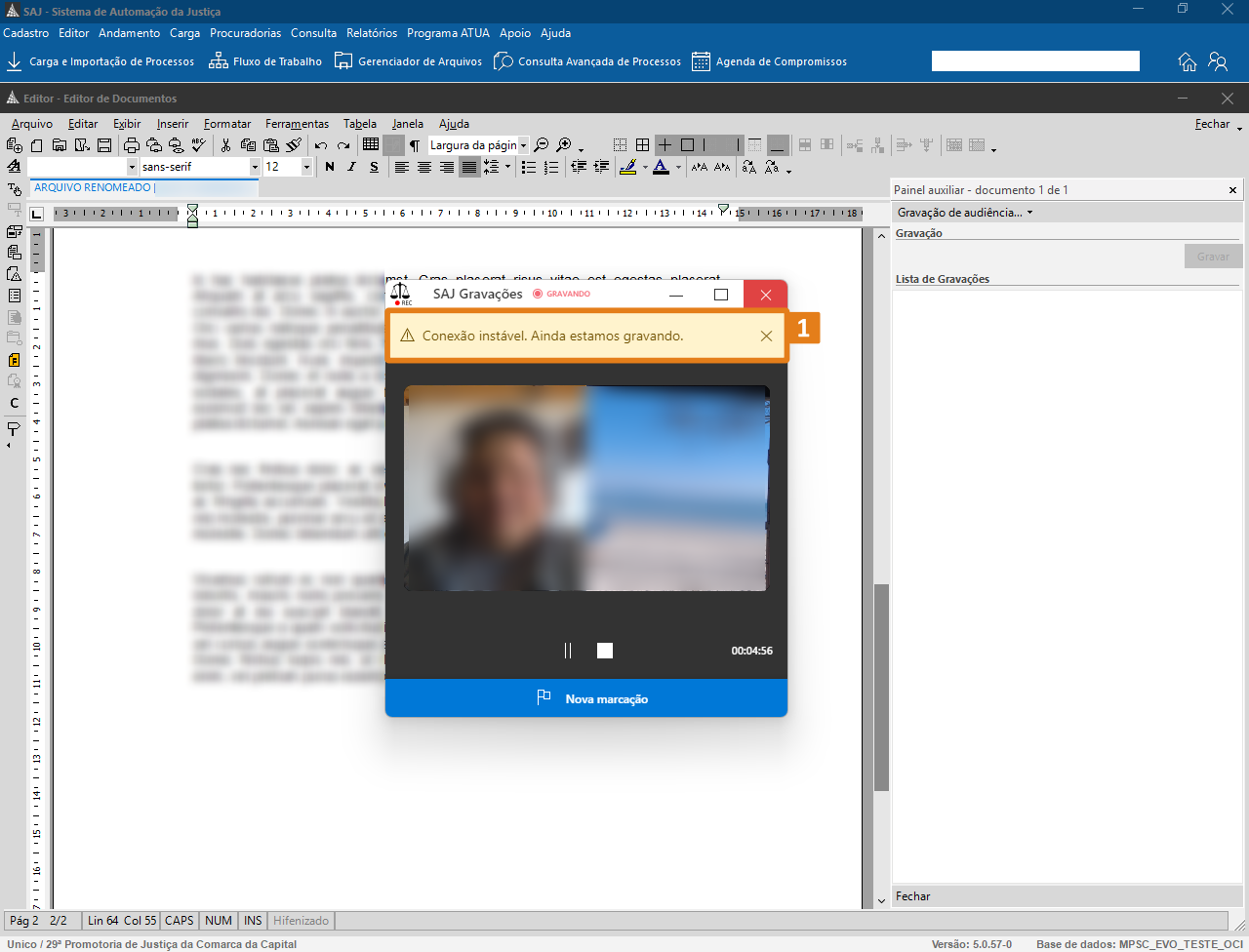The height and width of the screenshot is (952, 1249).
Task: Apply the text highlight color
Action: click(628, 167)
